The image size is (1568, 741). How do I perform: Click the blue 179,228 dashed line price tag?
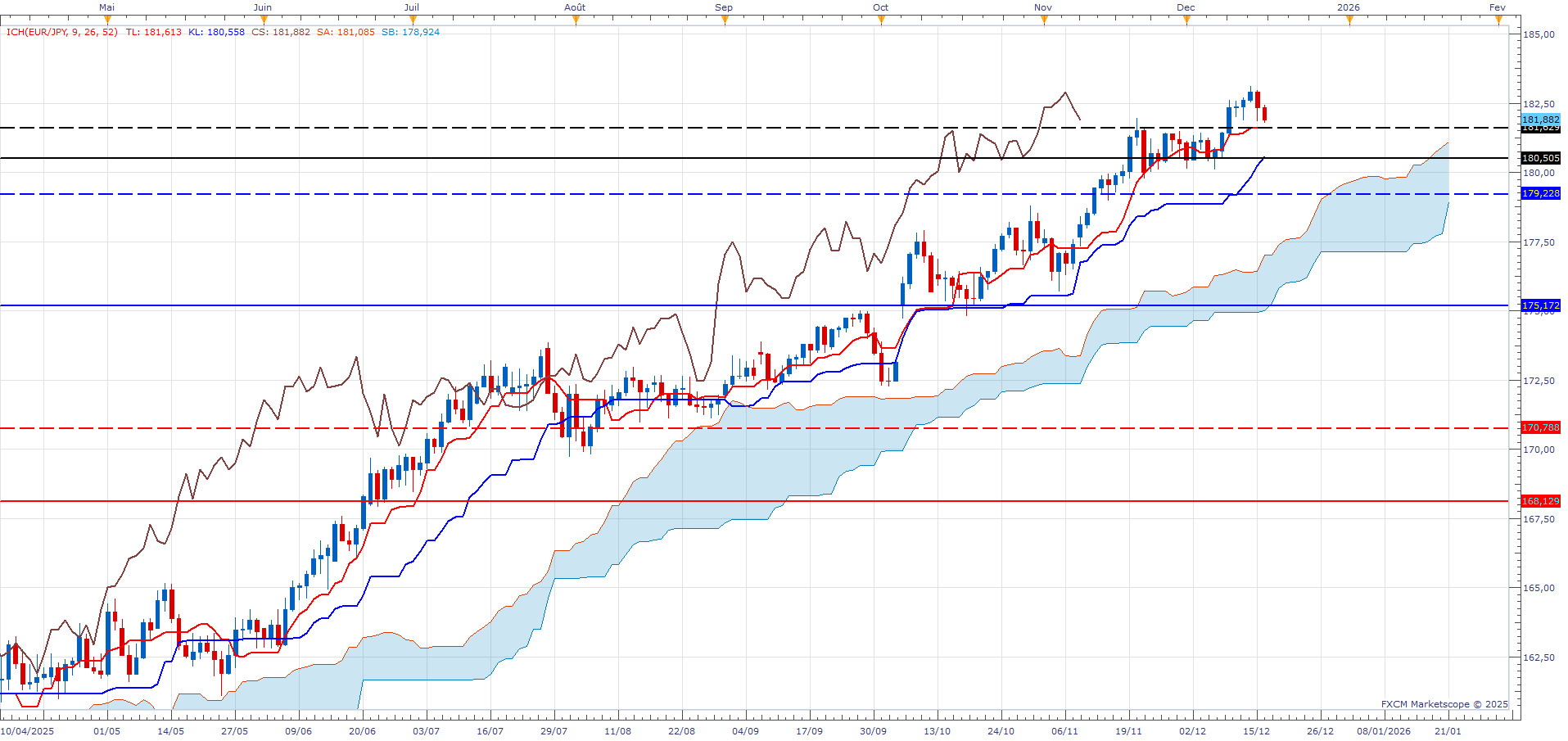(x=1540, y=193)
